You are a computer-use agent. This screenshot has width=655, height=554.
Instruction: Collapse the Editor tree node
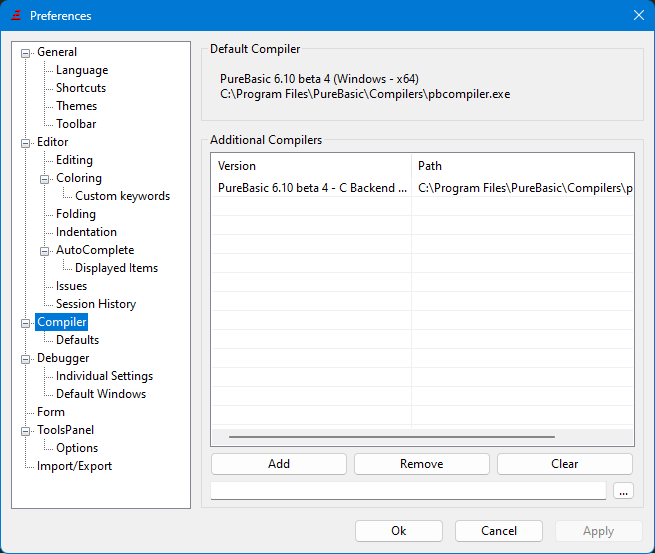click(x=26, y=142)
